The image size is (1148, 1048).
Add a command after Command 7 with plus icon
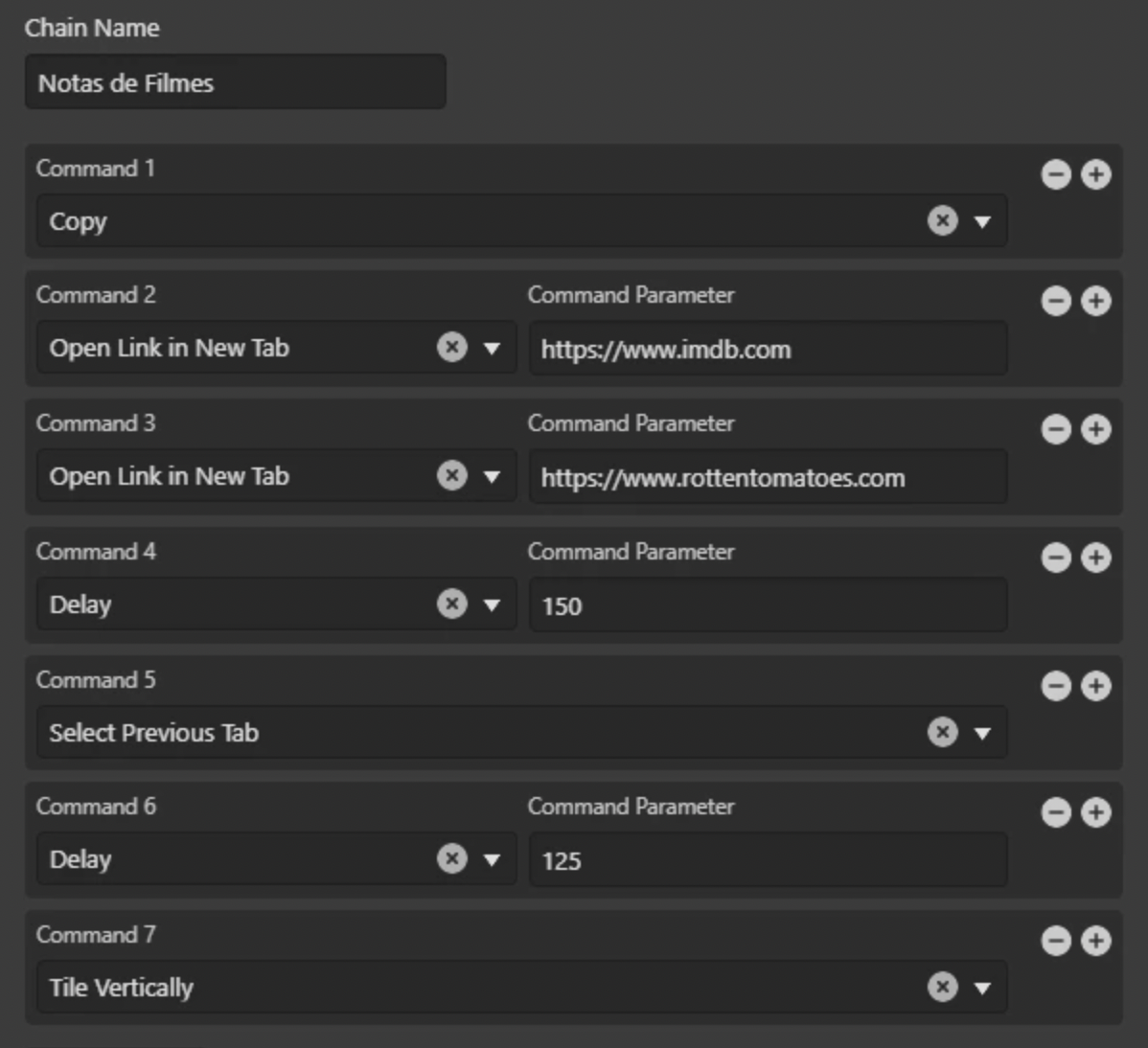[1095, 941]
